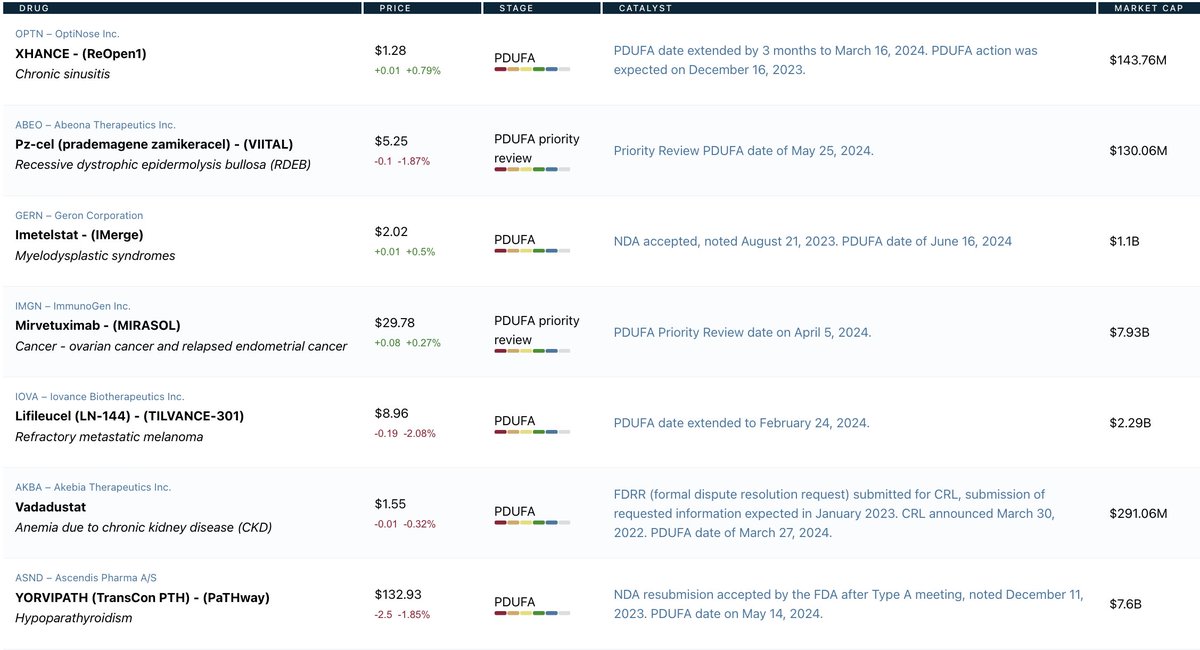Click the stage progress bar in the XHANCE row
Screen dimensions: 1200x650
pos(532,70)
